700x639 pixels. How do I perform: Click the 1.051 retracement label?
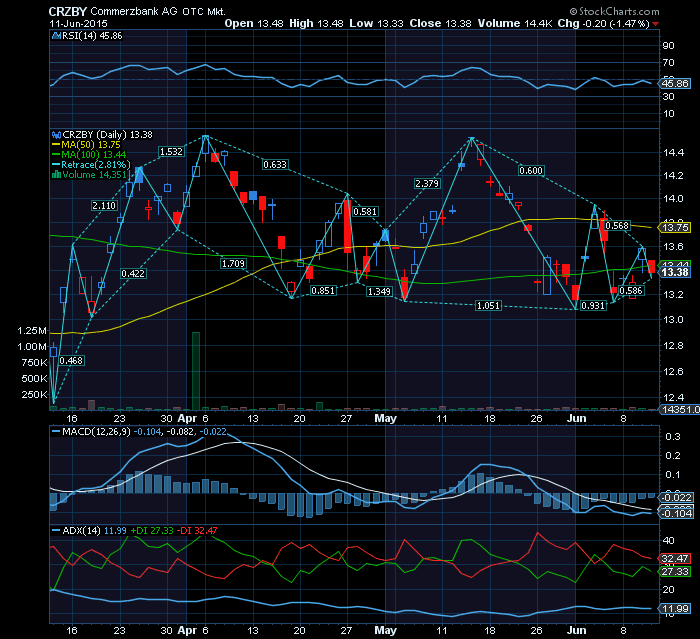(x=488, y=305)
